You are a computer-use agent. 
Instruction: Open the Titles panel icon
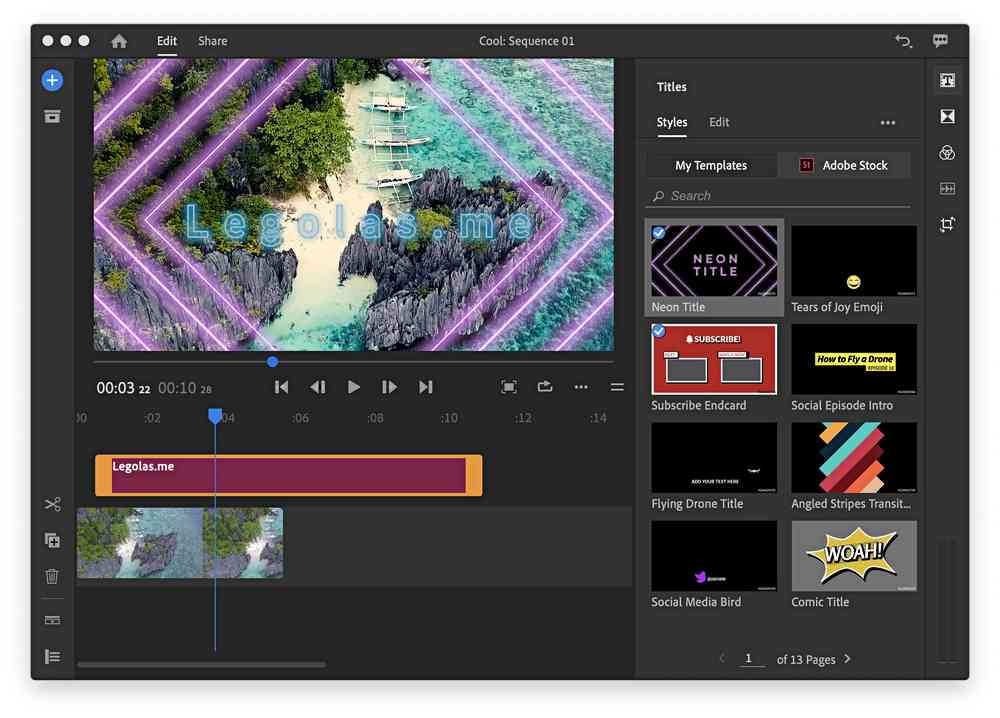[947, 80]
